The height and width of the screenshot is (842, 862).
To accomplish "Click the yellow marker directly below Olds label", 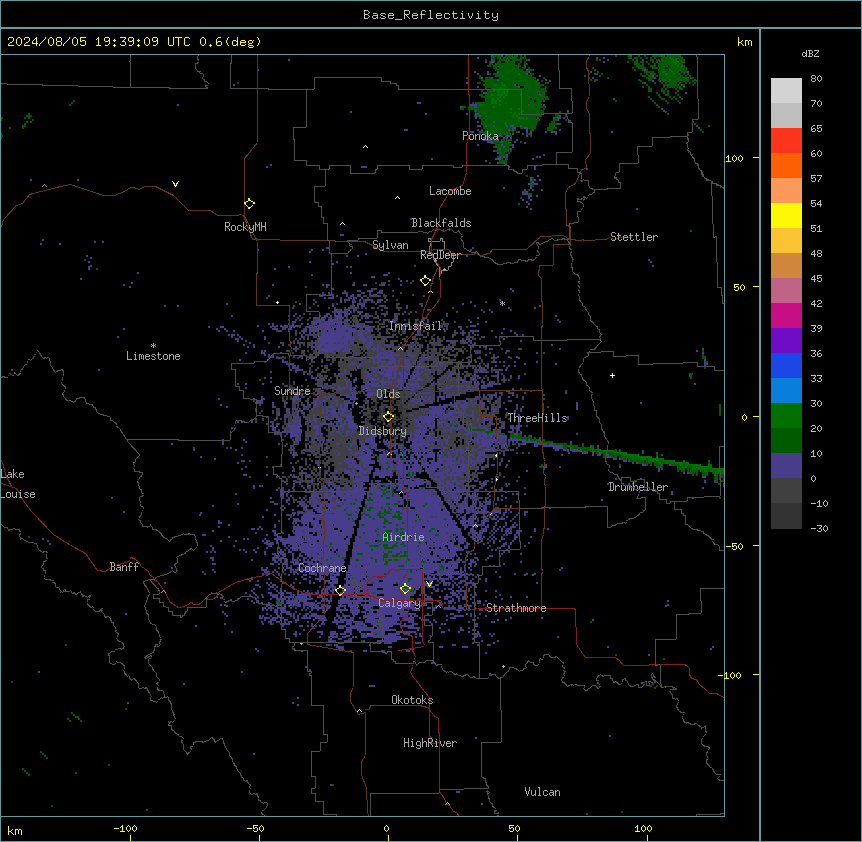I will pyautogui.click(x=388, y=417).
